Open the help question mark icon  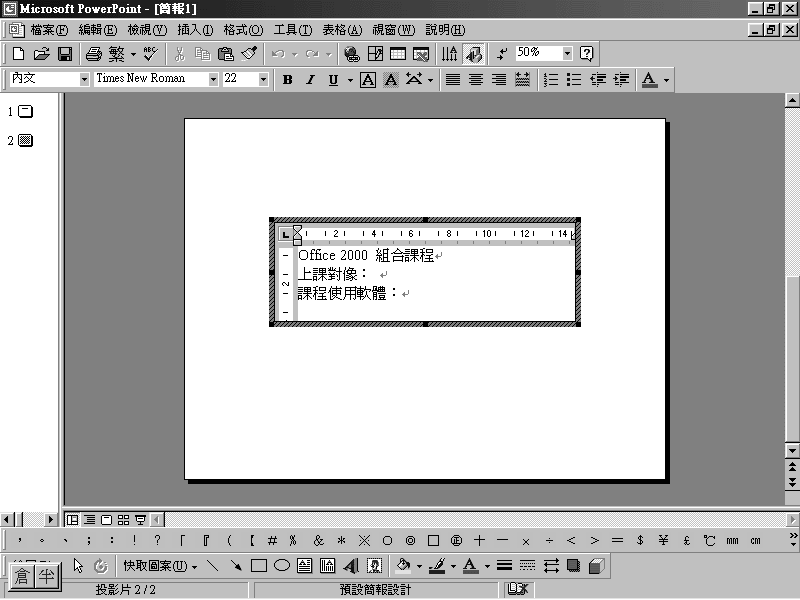pos(587,54)
